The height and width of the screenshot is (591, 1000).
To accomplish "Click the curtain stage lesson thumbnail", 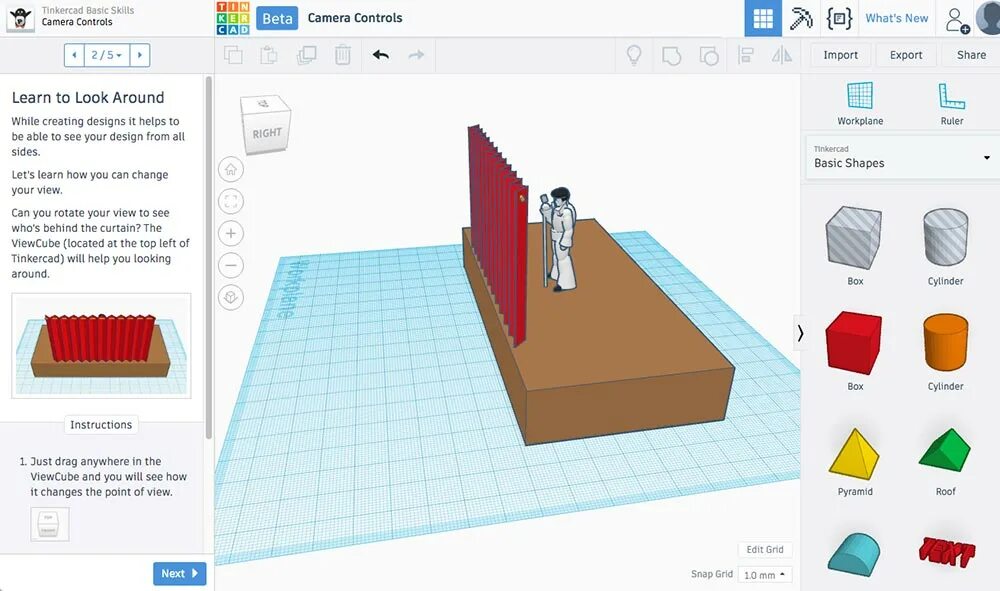I will 101,346.
